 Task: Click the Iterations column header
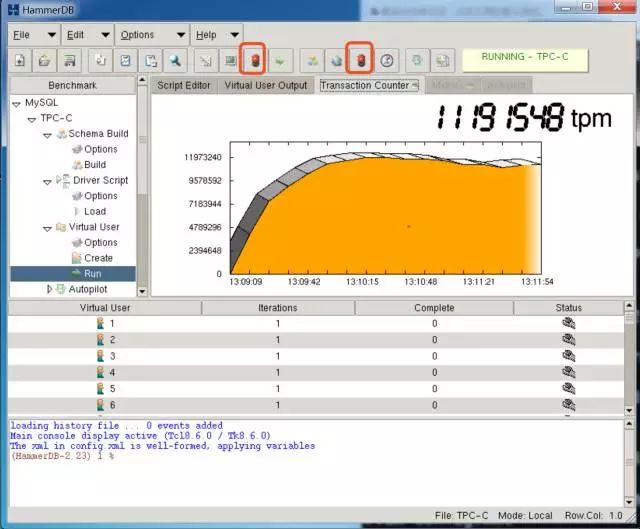click(x=278, y=308)
